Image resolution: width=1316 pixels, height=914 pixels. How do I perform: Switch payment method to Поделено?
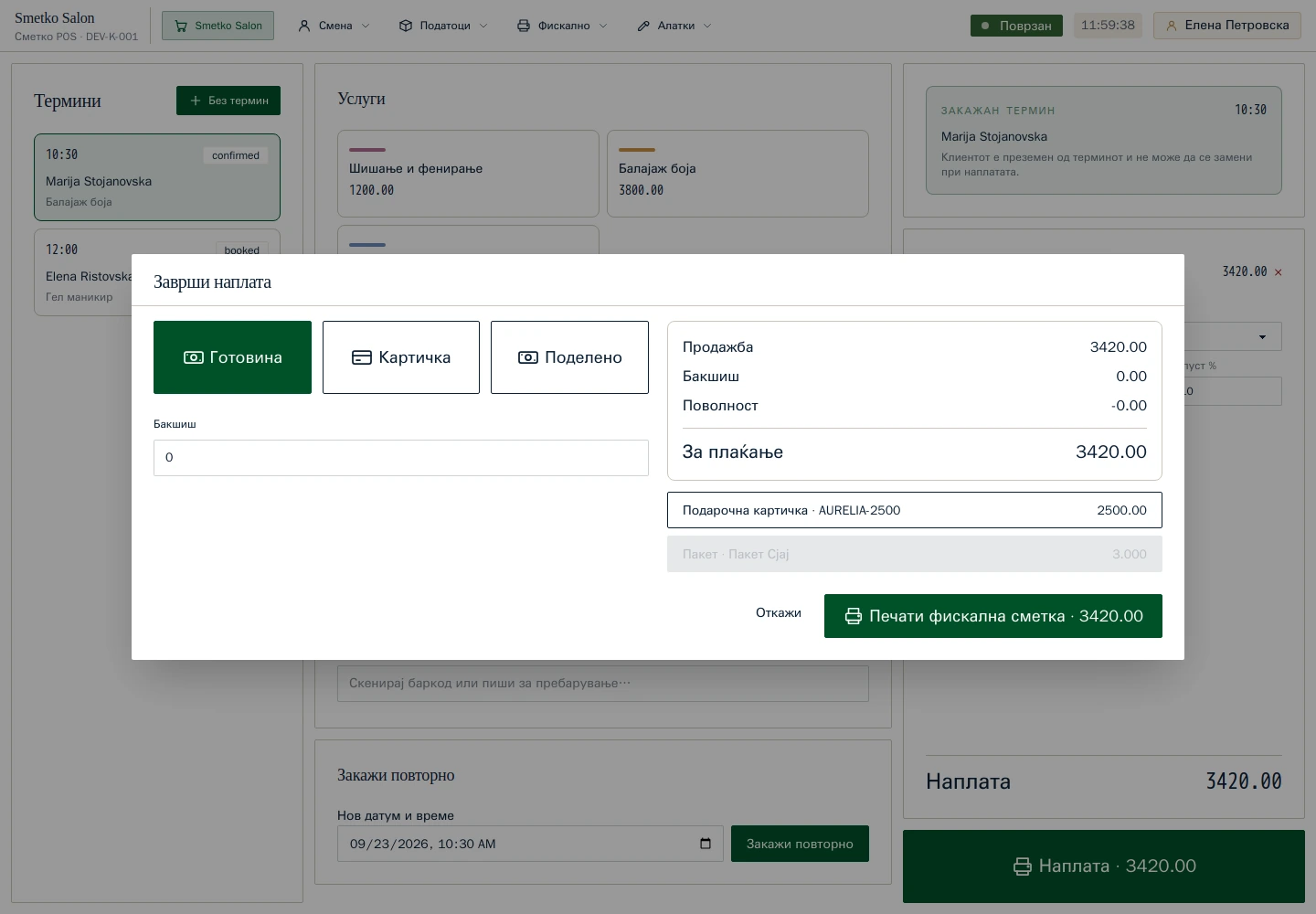pos(569,357)
